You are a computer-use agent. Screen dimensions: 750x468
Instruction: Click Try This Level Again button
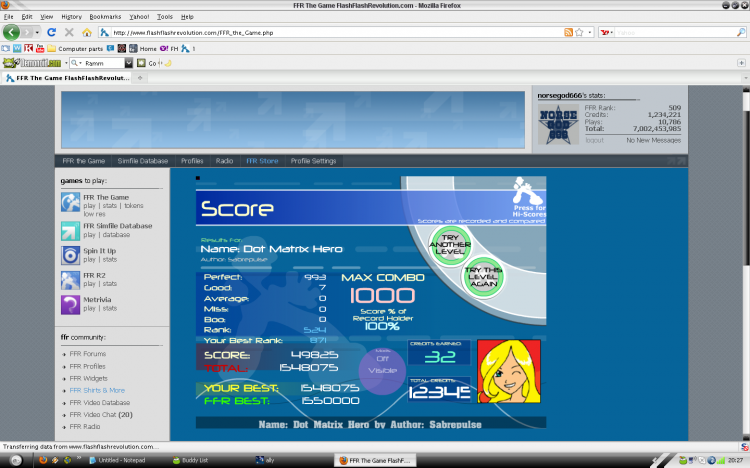click(483, 277)
